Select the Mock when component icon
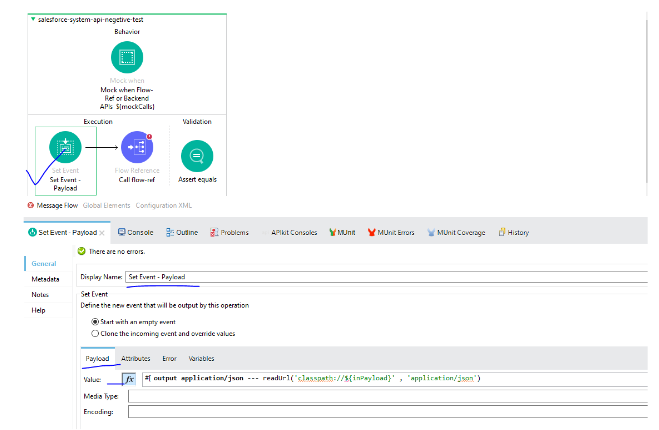Screen dimensions: 659x430 tap(127, 57)
